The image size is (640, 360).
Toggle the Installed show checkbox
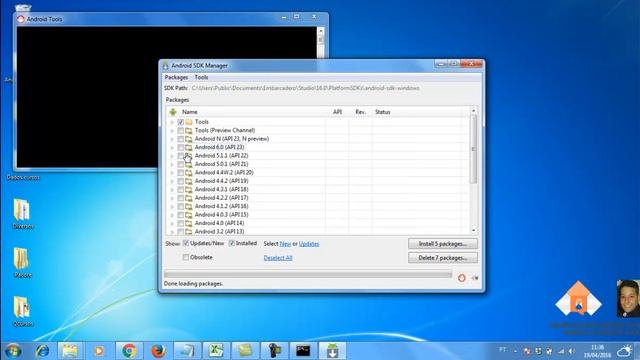[232, 243]
